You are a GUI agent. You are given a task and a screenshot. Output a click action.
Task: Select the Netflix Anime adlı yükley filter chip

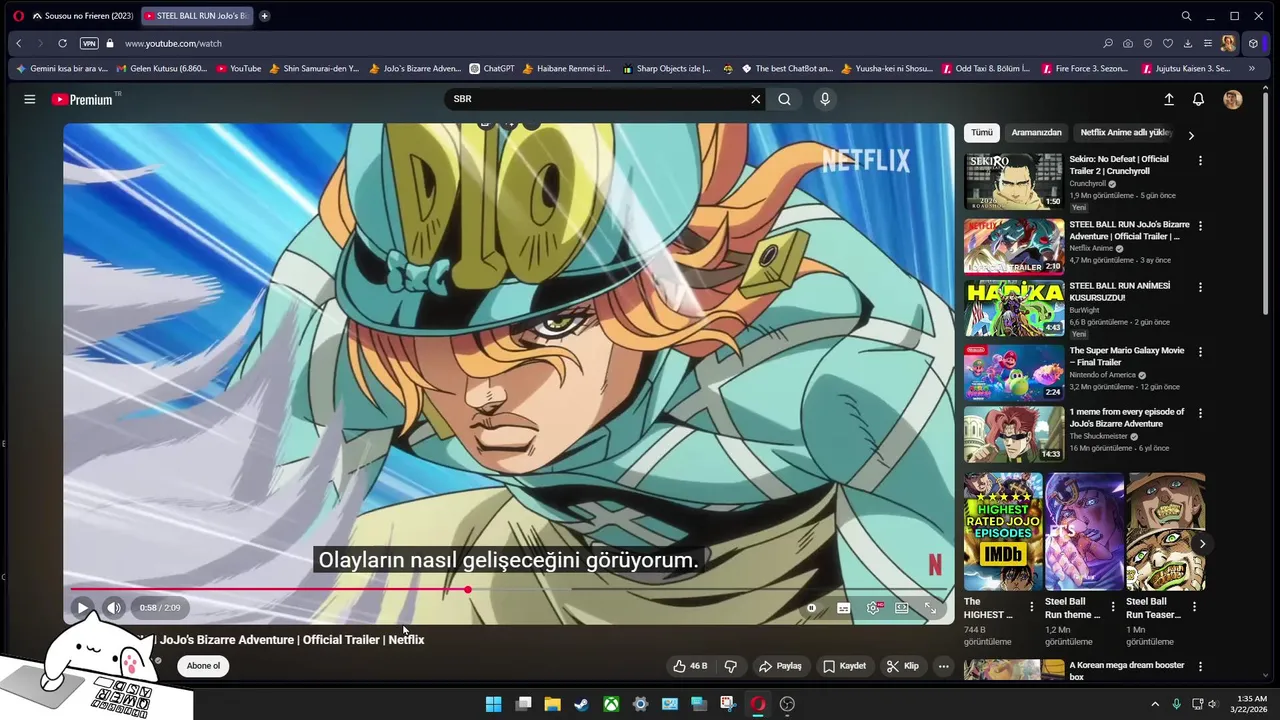1126,133
